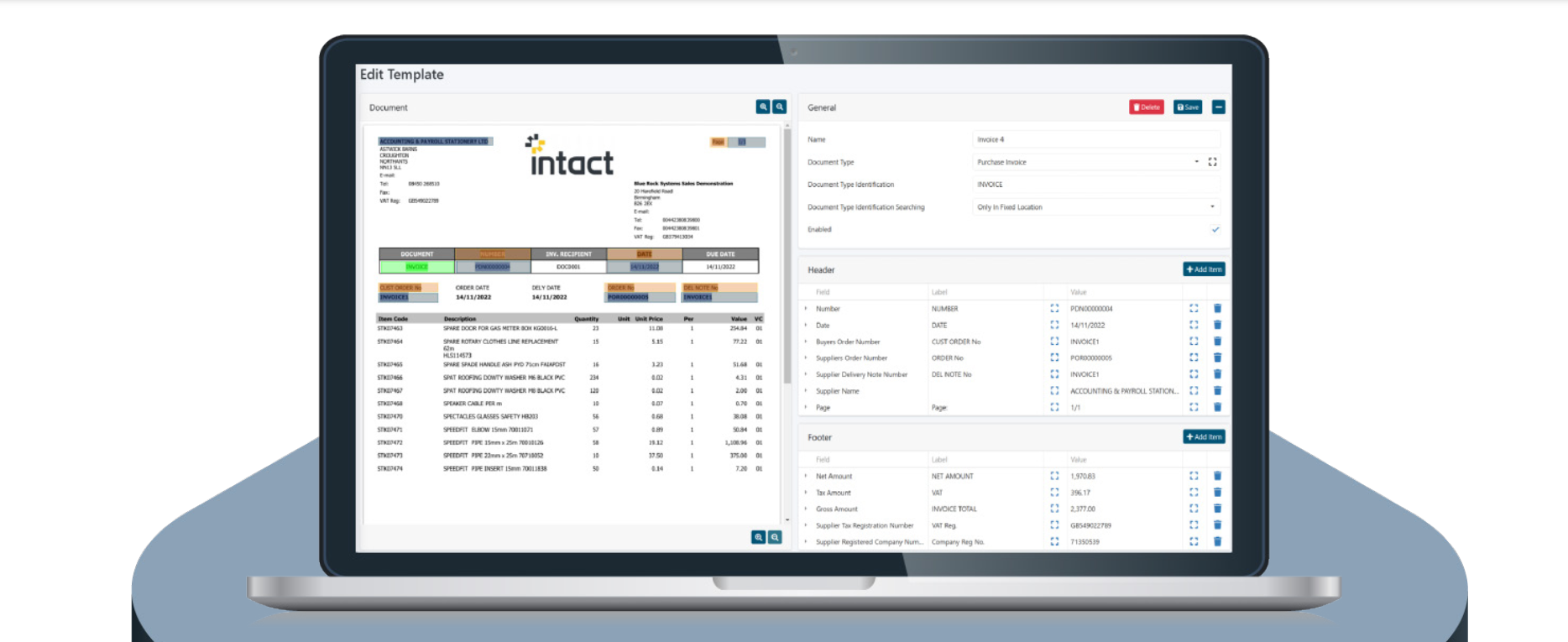Click region select icon beside Document Type
The height and width of the screenshot is (642, 1568).
point(1212,162)
